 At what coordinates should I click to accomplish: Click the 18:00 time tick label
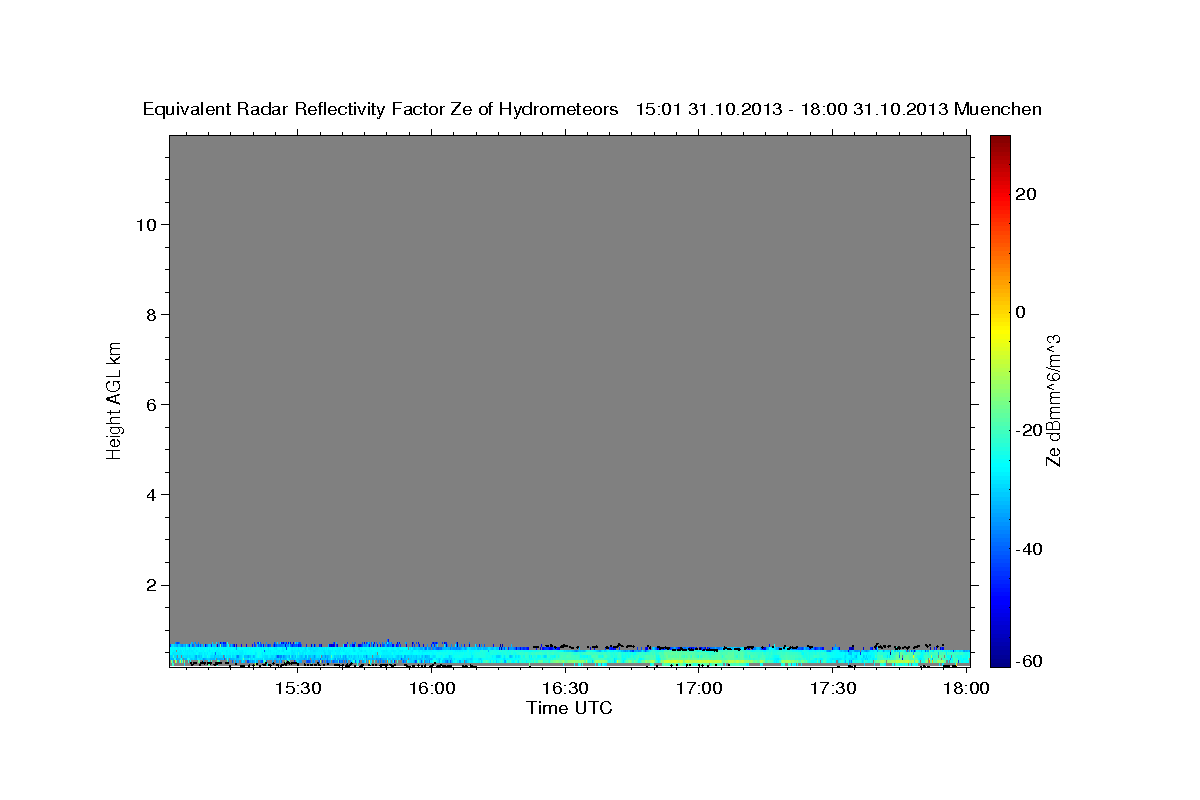click(x=966, y=689)
